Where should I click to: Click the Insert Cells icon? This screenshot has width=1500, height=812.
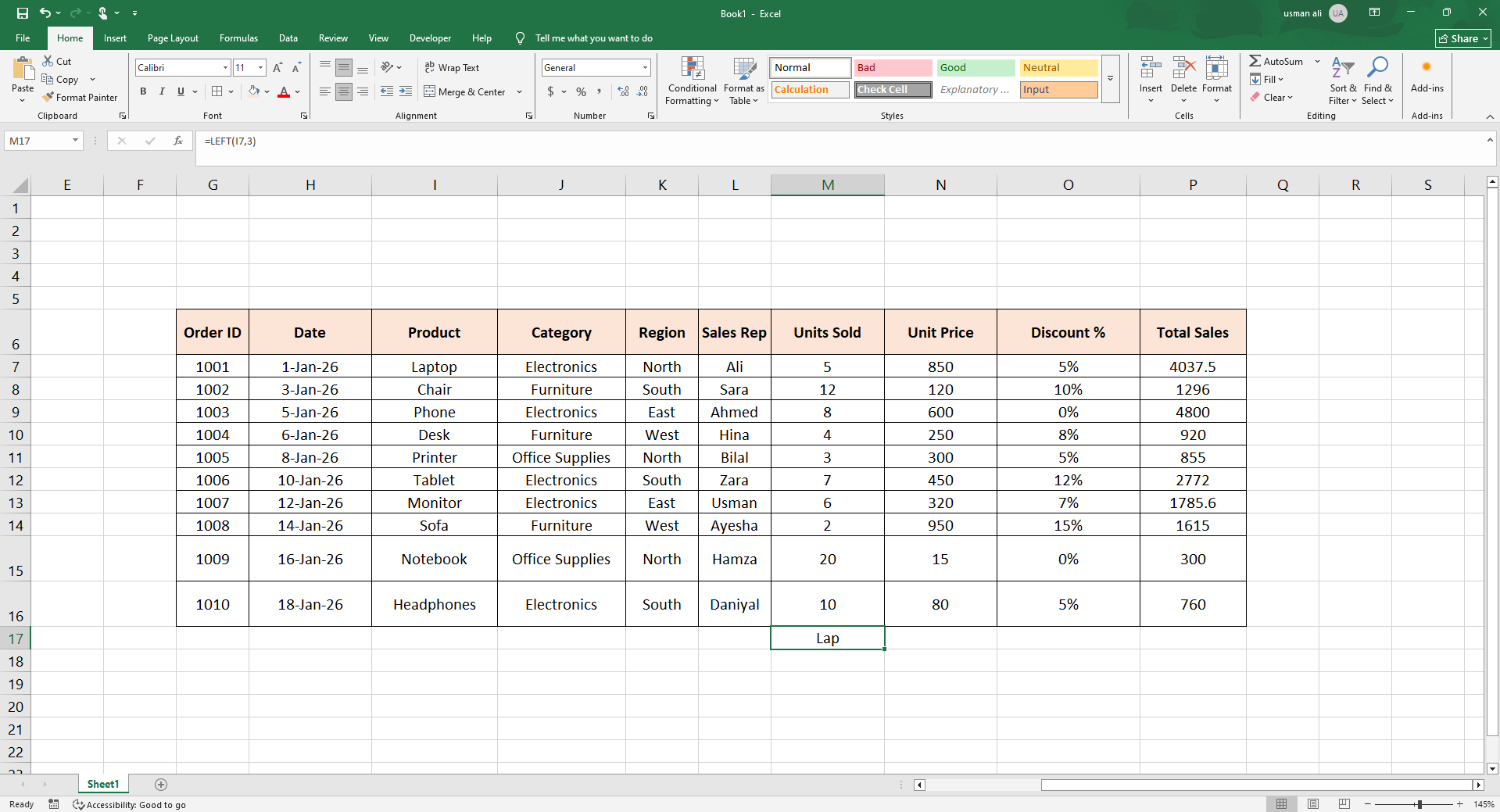coord(1150,68)
